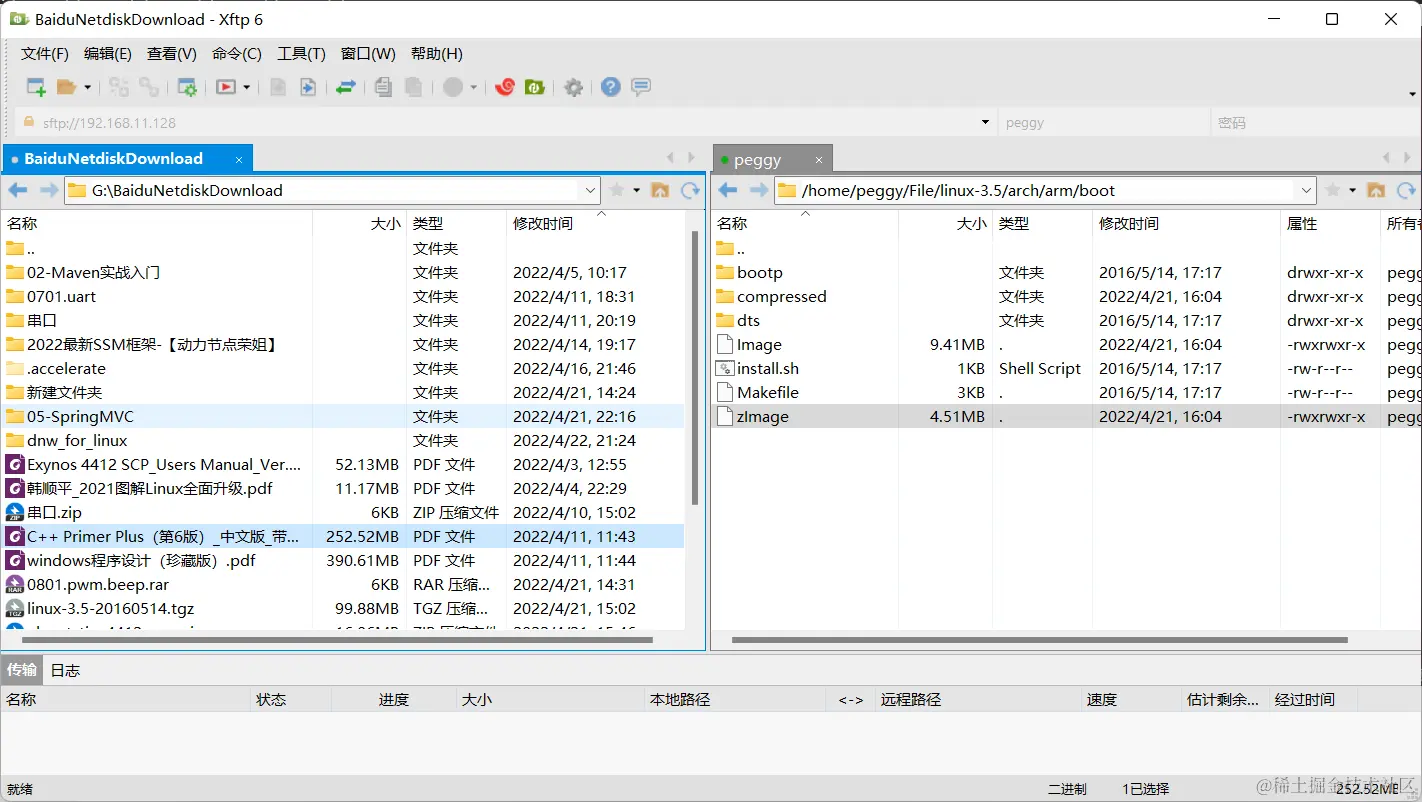Click the grayed Reconnect toolbar icon
This screenshot has width=1422, height=802.
coord(119,87)
